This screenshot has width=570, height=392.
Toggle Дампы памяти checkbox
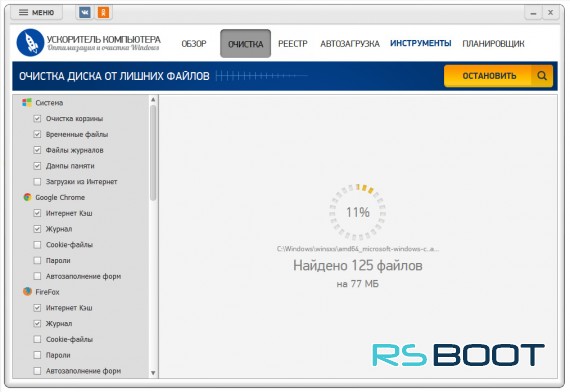pyautogui.click(x=37, y=166)
